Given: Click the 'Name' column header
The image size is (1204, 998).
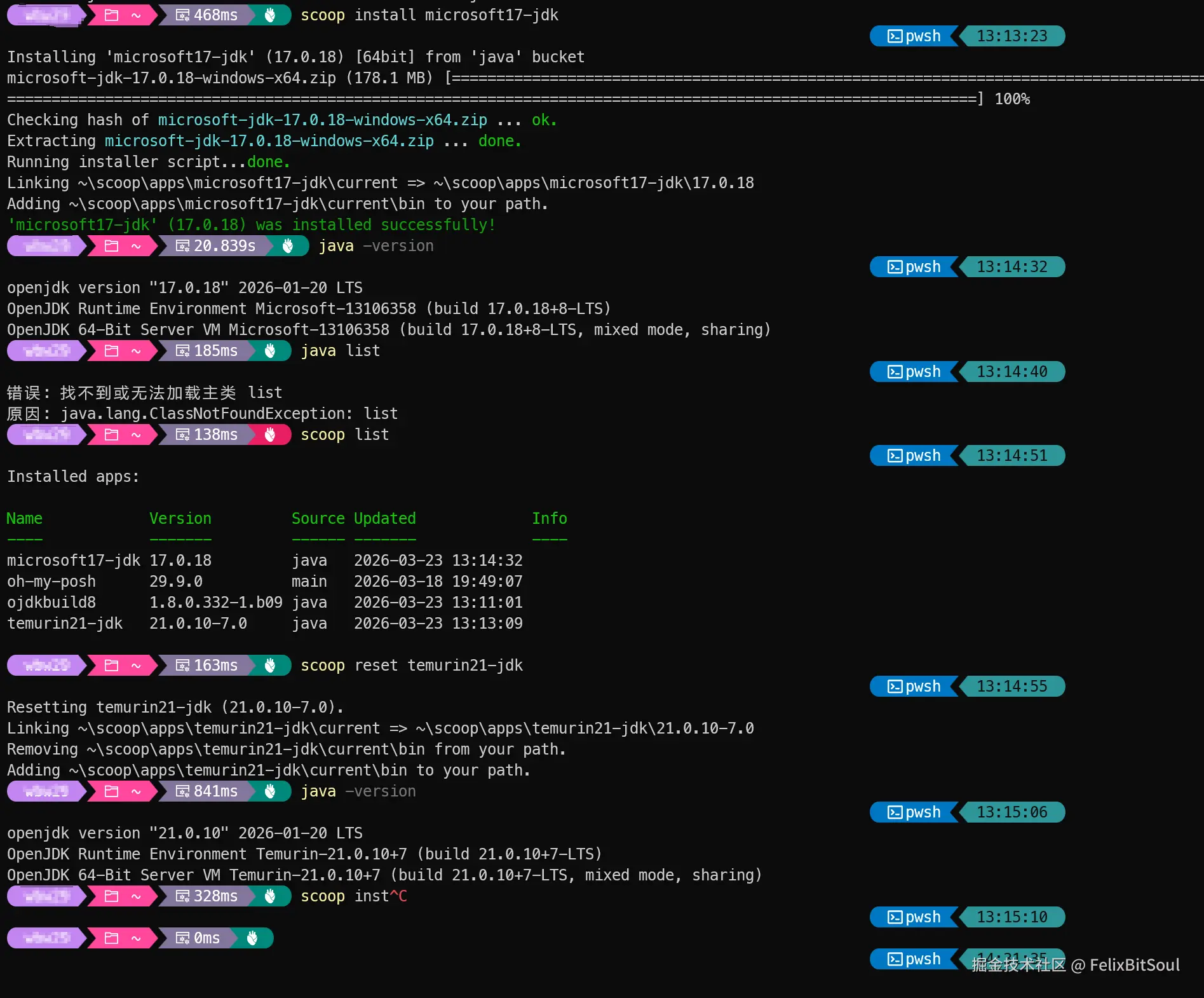Looking at the screenshot, I should (x=25, y=519).
